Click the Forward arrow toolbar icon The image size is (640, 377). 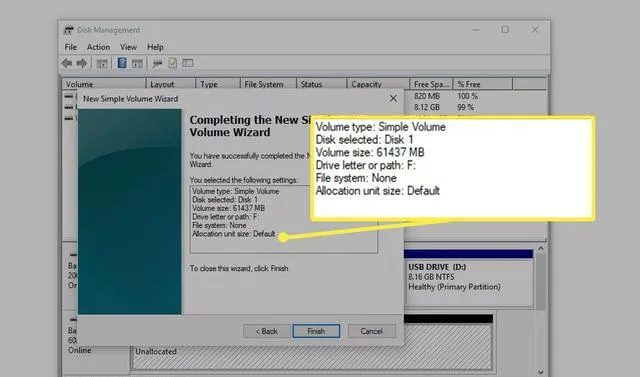pyautogui.click(x=82, y=63)
